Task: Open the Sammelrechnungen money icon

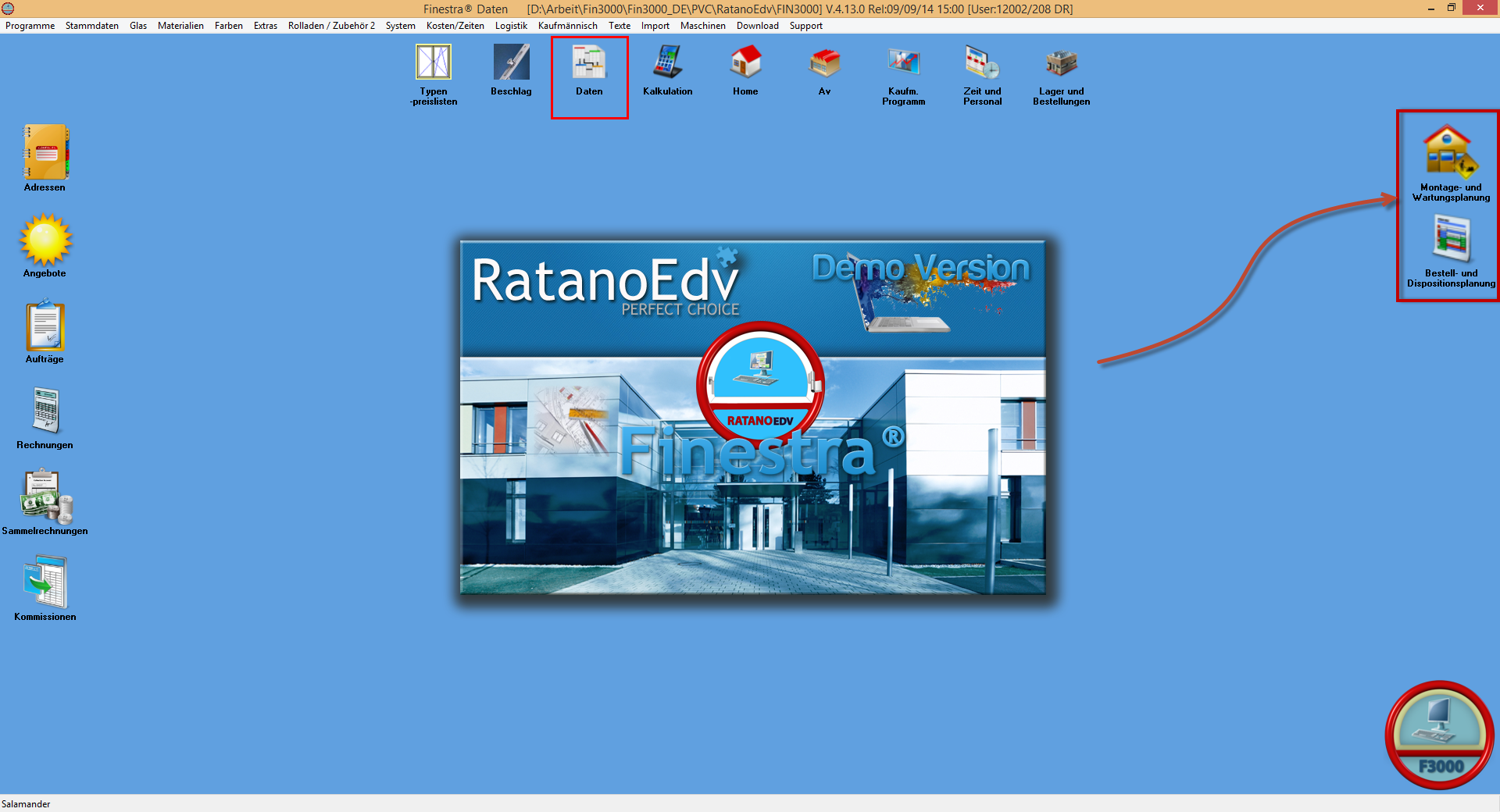Action: tap(47, 497)
